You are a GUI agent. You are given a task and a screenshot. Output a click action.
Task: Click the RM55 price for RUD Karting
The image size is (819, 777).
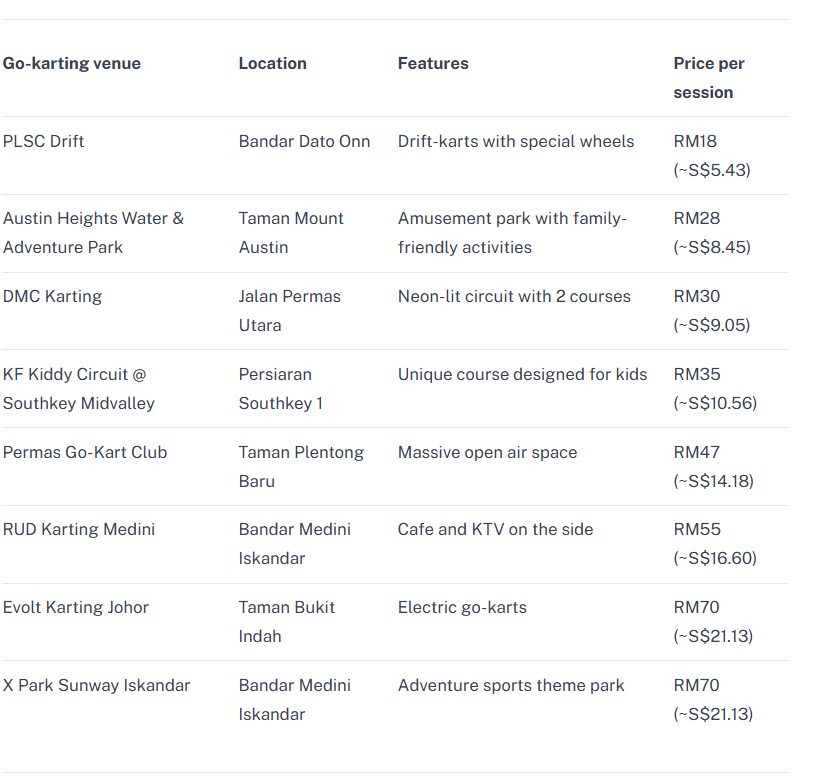point(715,544)
